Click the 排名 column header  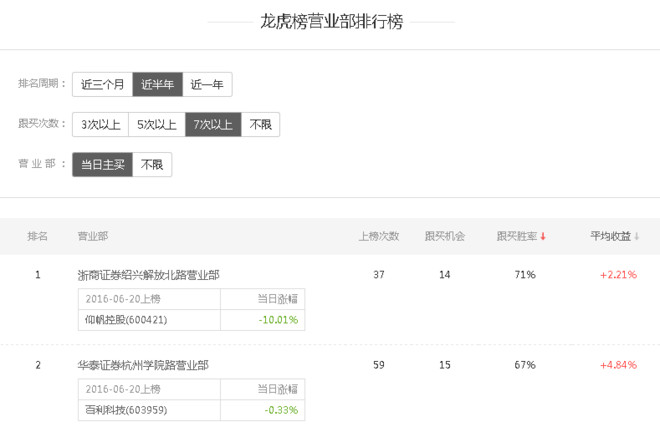pyautogui.click(x=38, y=237)
